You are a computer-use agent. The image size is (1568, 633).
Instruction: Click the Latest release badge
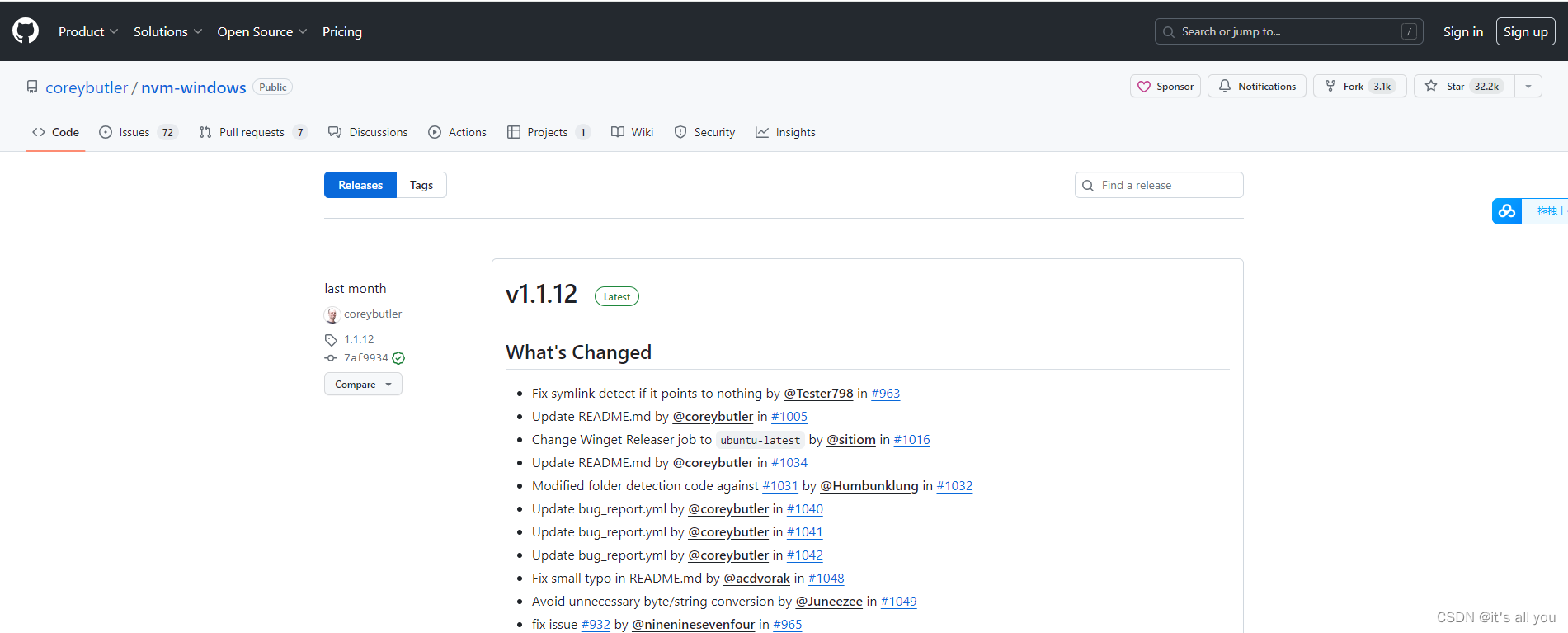click(x=617, y=296)
